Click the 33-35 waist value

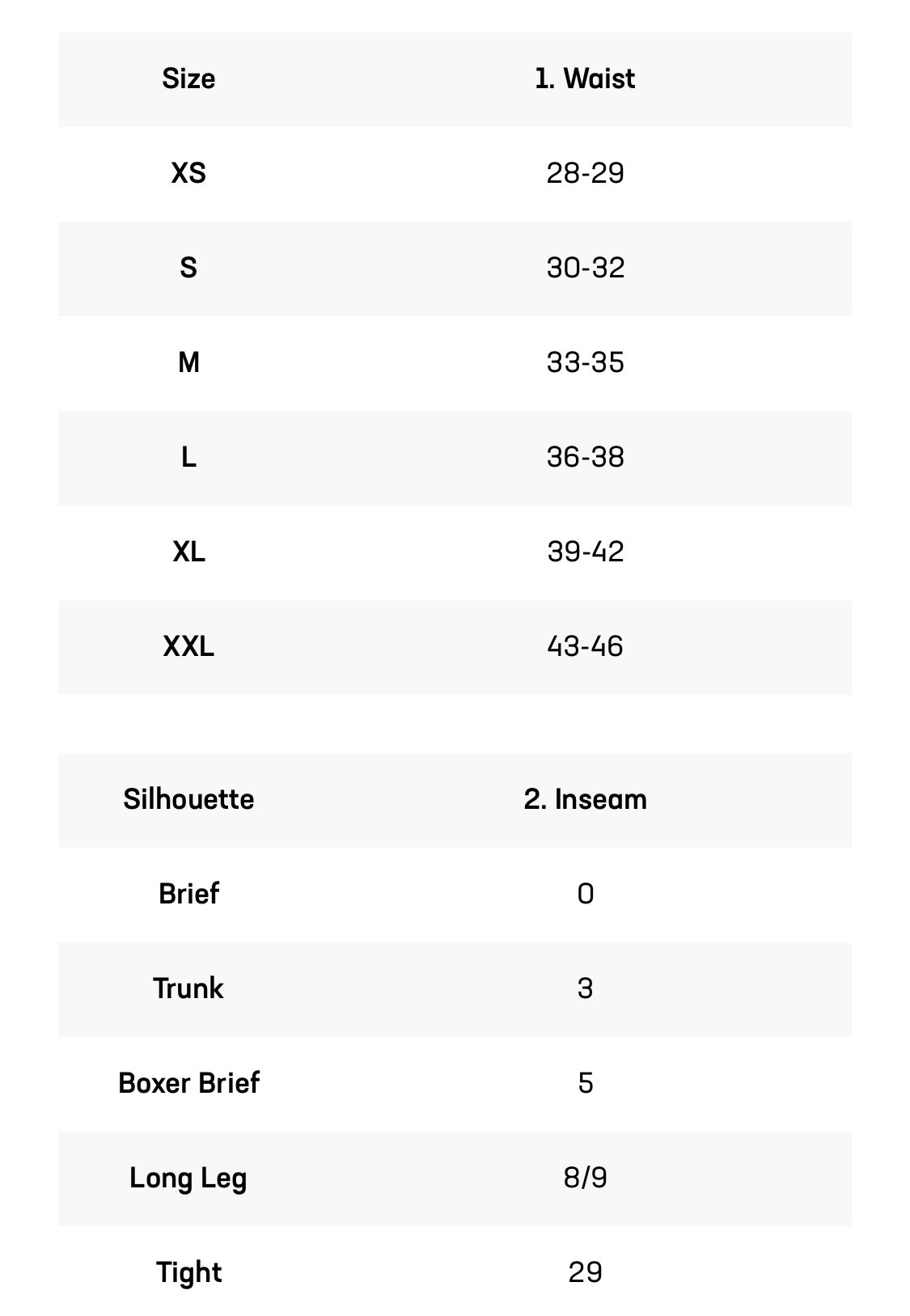(585, 363)
